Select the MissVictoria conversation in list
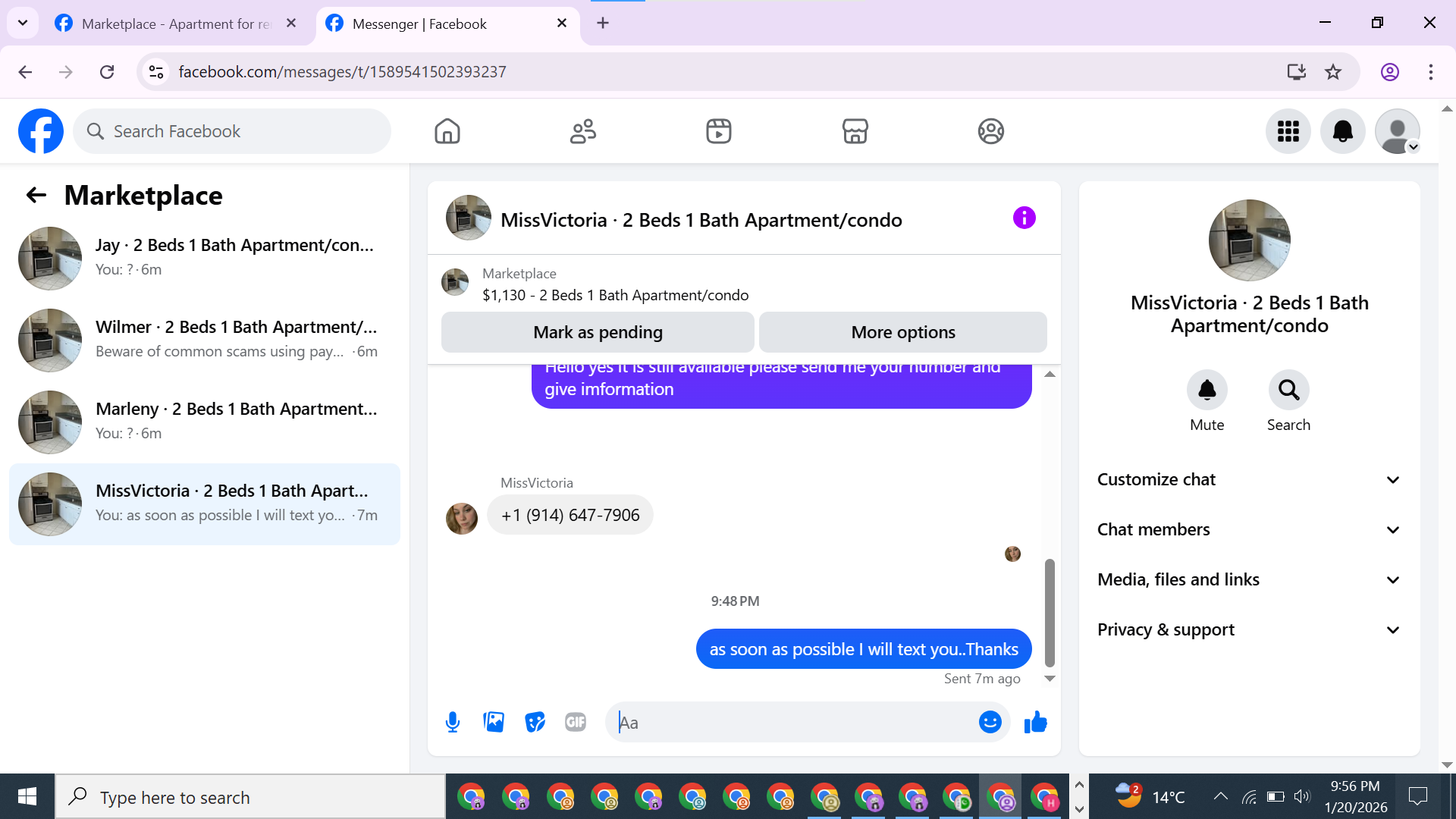1456x819 pixels. coord(205,504)
